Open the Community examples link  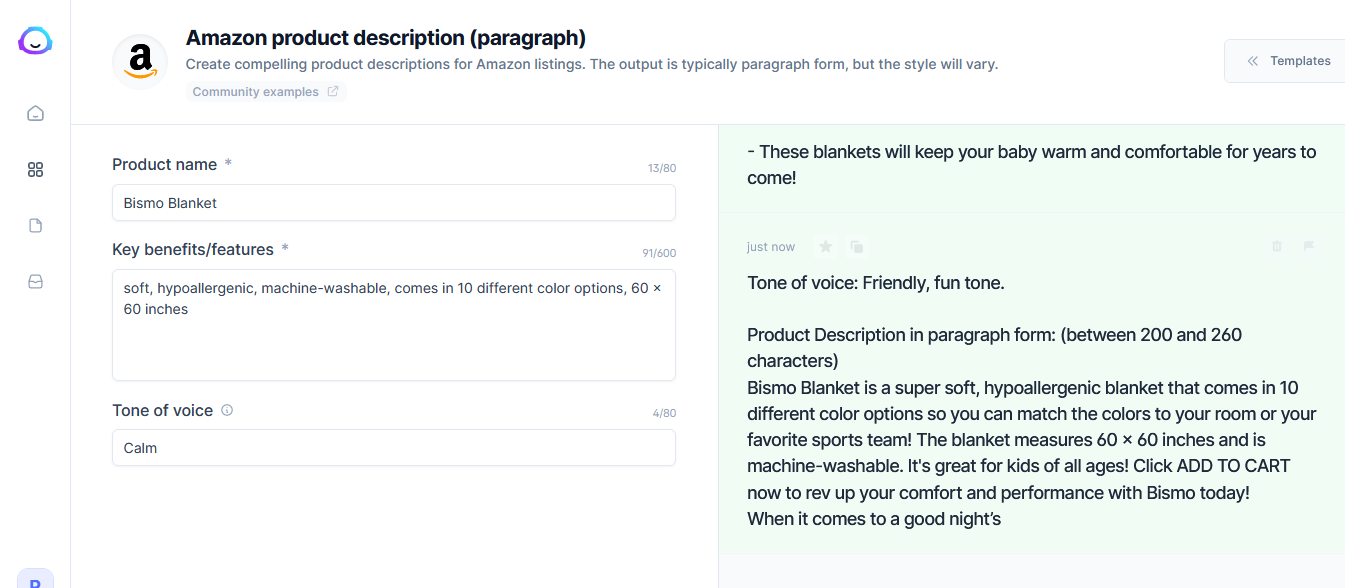point(265,92)
